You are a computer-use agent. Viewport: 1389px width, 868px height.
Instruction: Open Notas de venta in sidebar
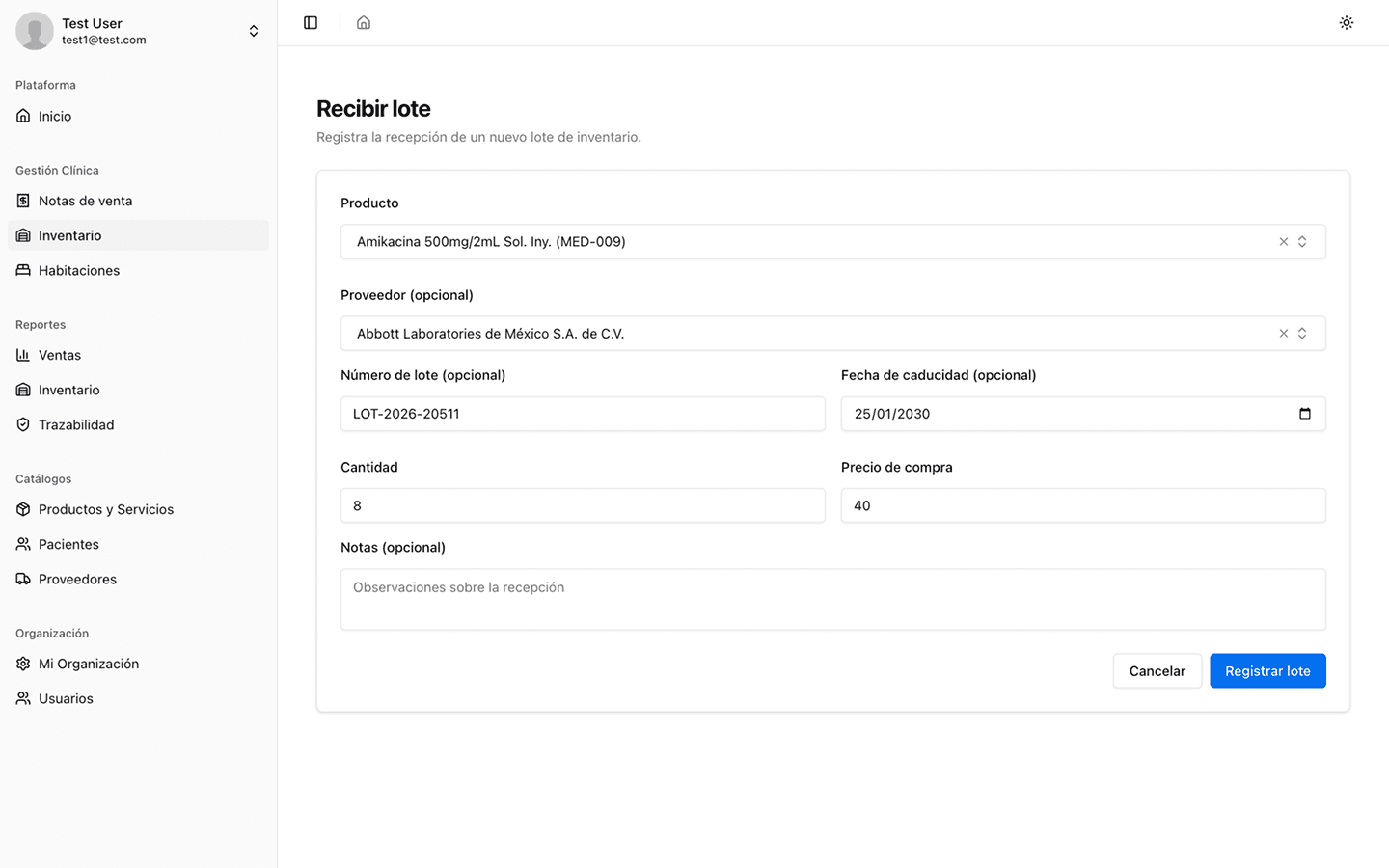pyautogui.click(x=85, y=201)
